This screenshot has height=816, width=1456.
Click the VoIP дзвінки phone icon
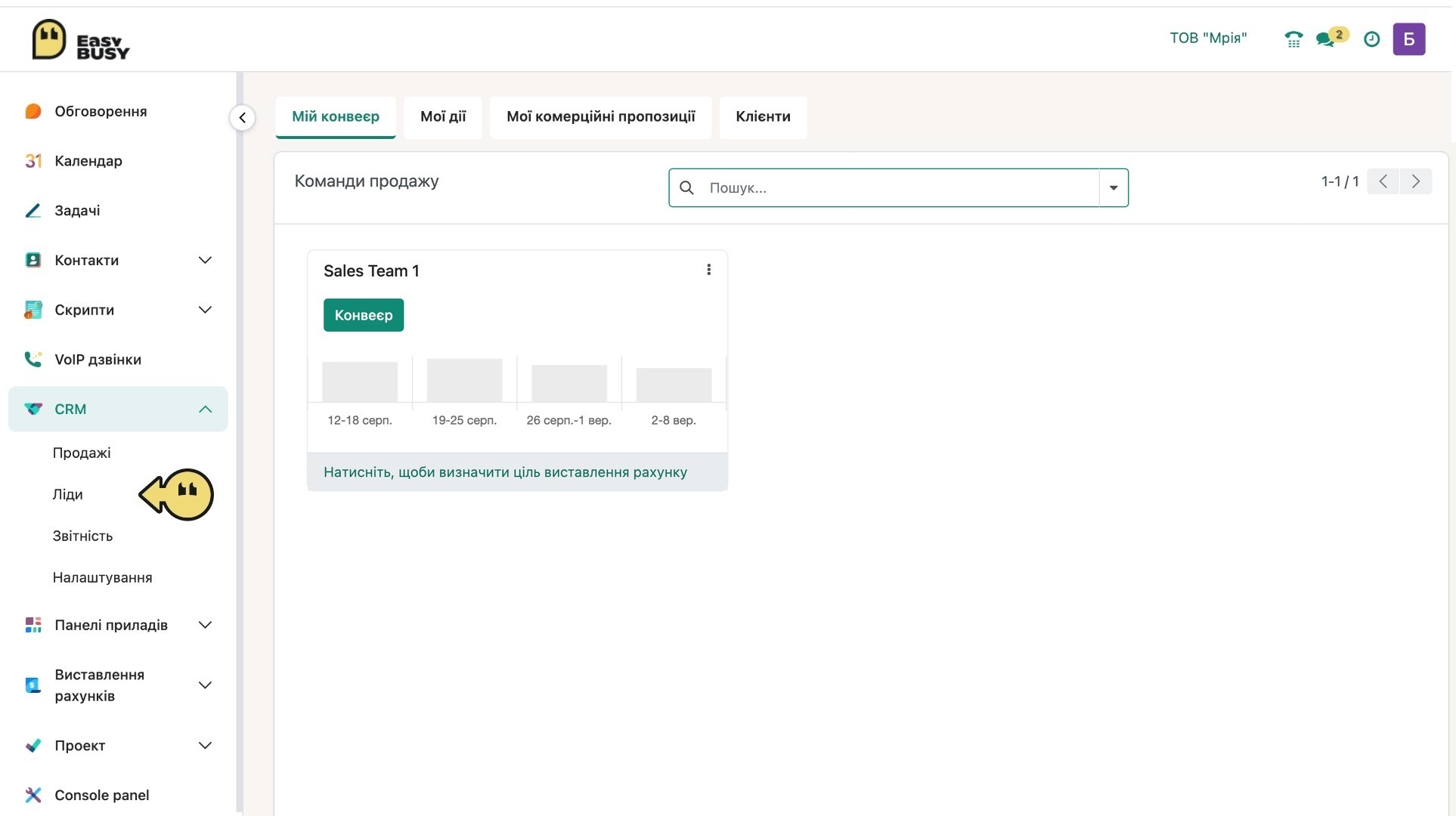[33, 360]
